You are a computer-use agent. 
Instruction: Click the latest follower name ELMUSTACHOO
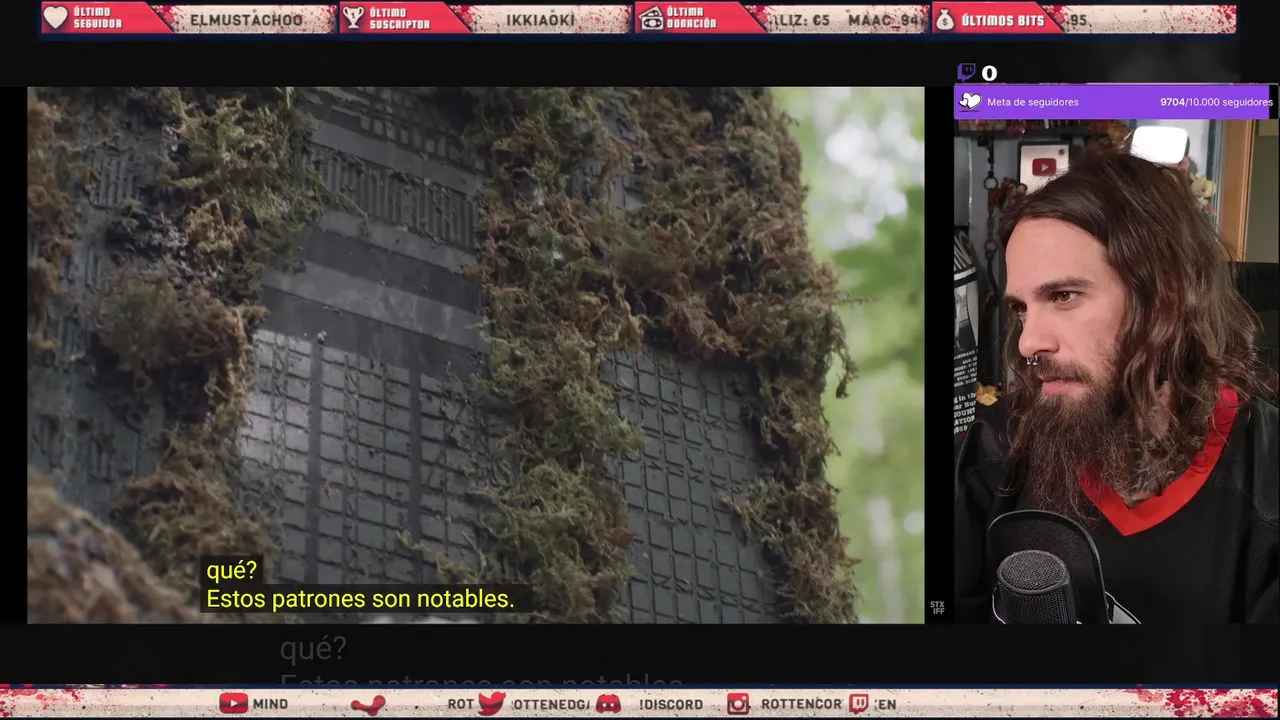click(246, 20)
